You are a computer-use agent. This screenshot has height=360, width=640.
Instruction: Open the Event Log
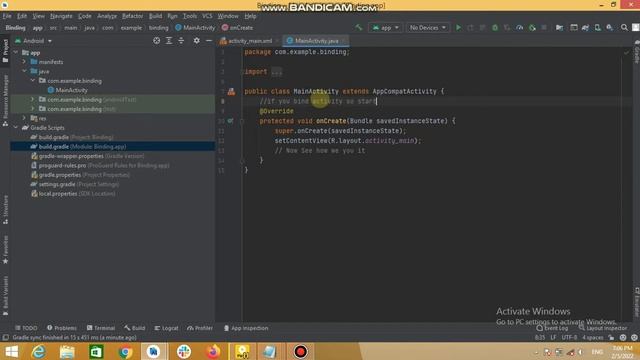[x=552, y=328]
